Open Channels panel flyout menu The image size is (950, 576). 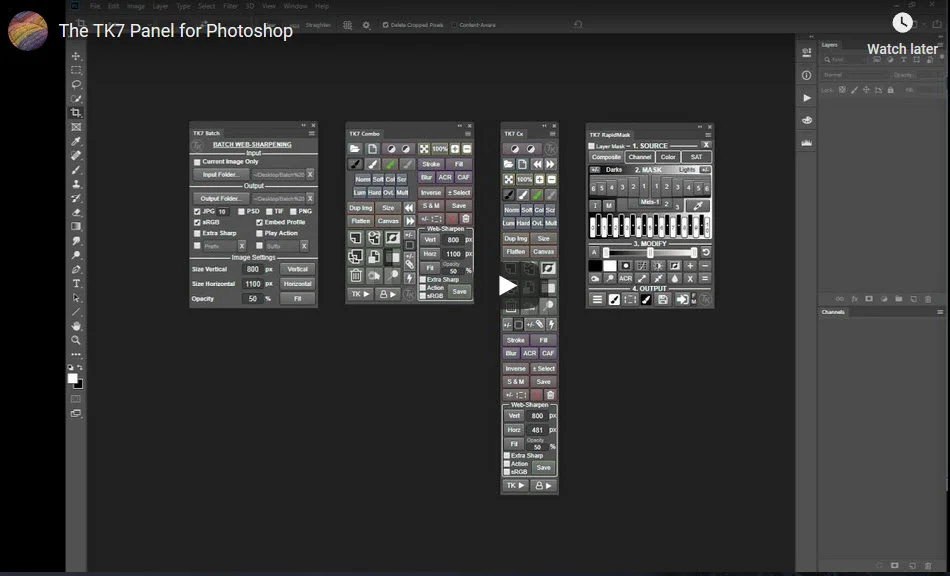click(940, 313)
